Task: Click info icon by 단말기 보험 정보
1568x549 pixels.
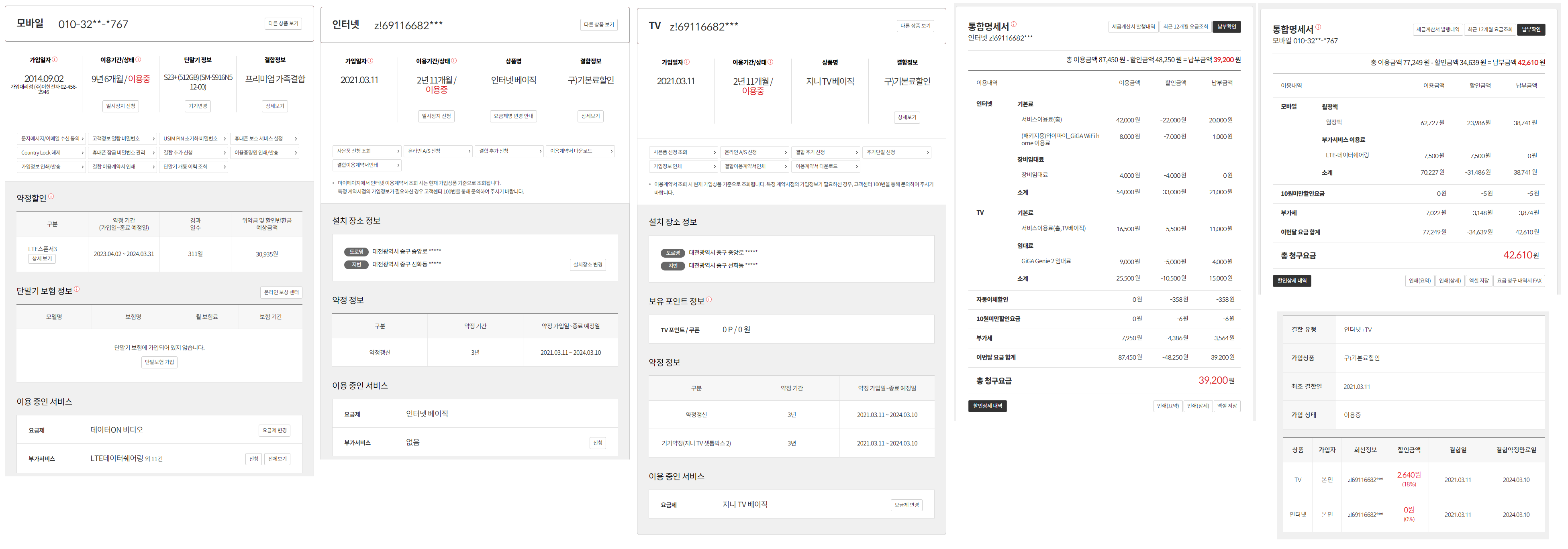Action: (x=77, y=289)
